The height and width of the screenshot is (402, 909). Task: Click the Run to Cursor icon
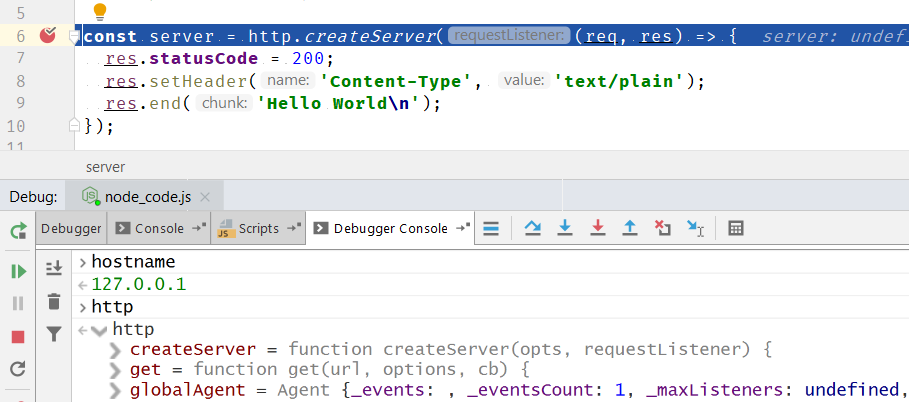point(695,229)
